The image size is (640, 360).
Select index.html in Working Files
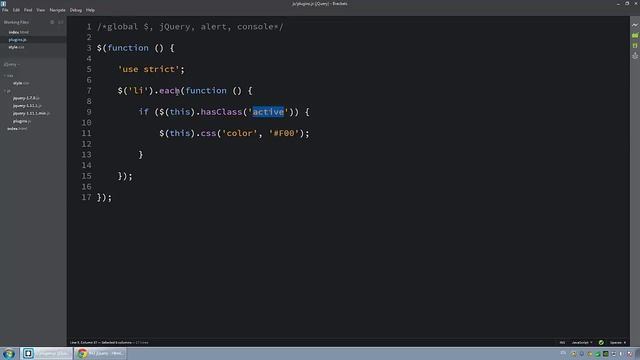point(19,32)
